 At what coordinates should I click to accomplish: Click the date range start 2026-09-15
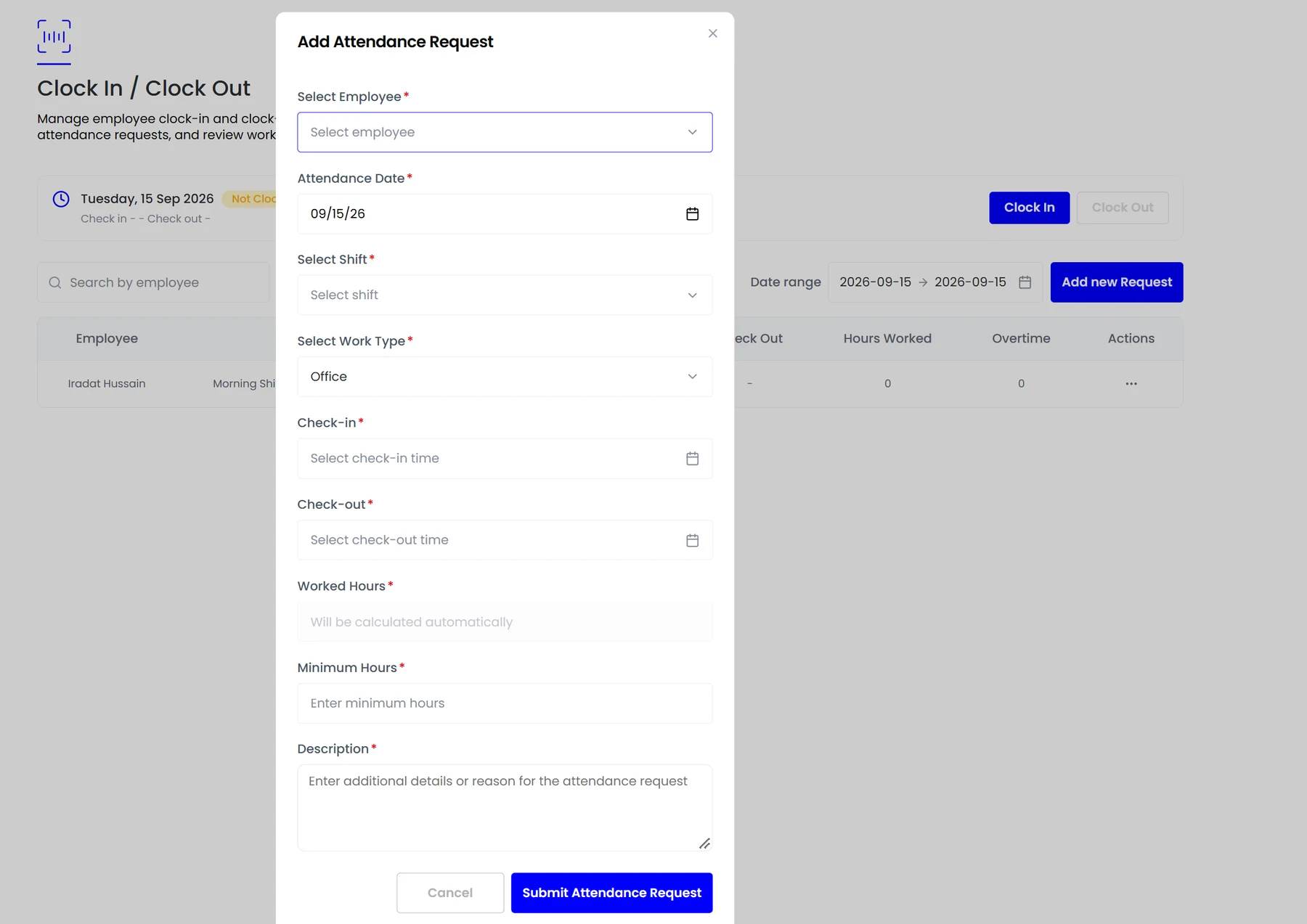(x=875, y=282)
